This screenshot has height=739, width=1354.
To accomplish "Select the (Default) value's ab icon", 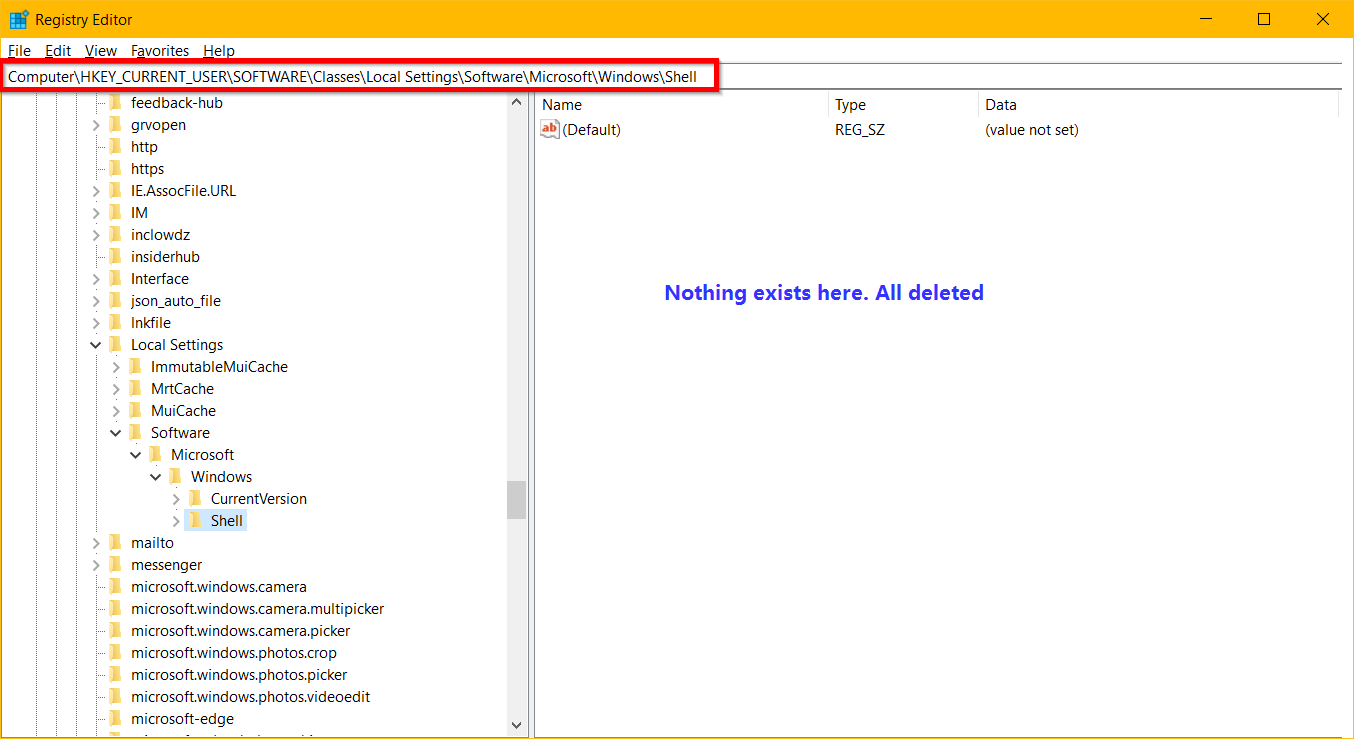I will pyautogui.click(x=550, y=129).
